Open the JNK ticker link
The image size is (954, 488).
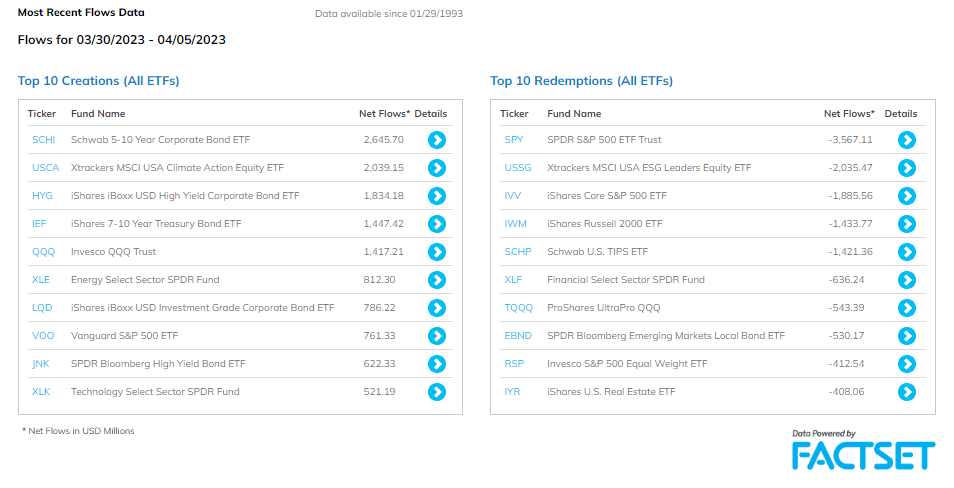point(41,363)
